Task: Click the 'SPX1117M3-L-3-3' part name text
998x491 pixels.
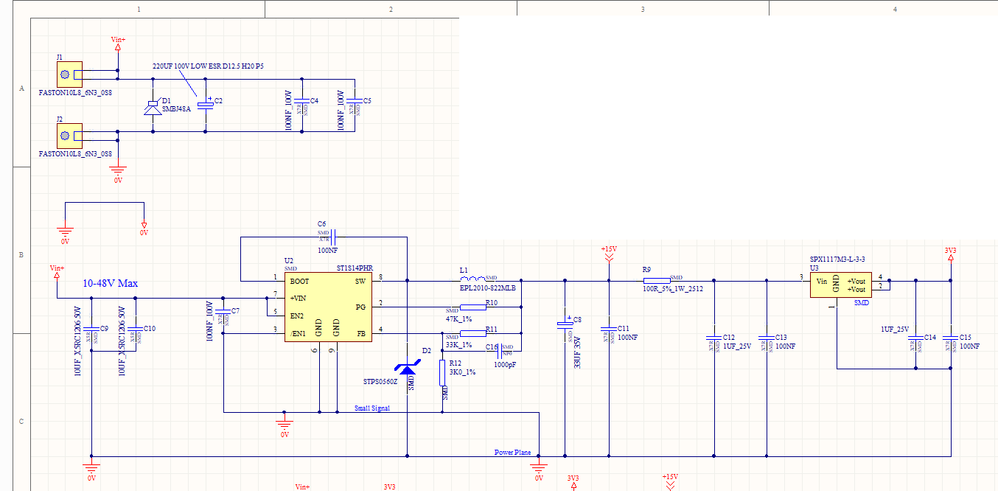Action: tap(837, 259)
